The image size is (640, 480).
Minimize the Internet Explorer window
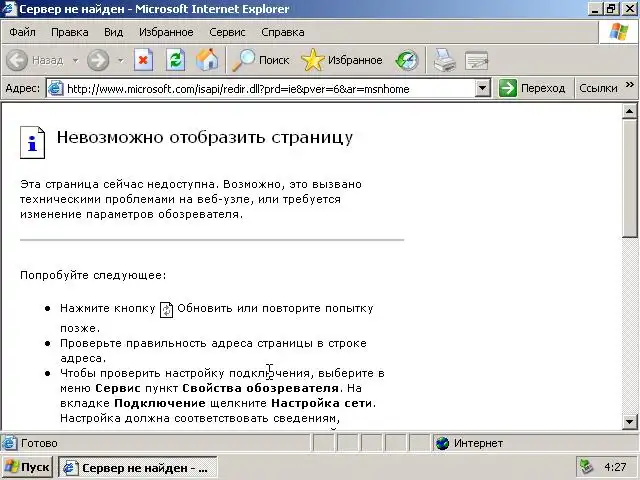tap(595, 9)
